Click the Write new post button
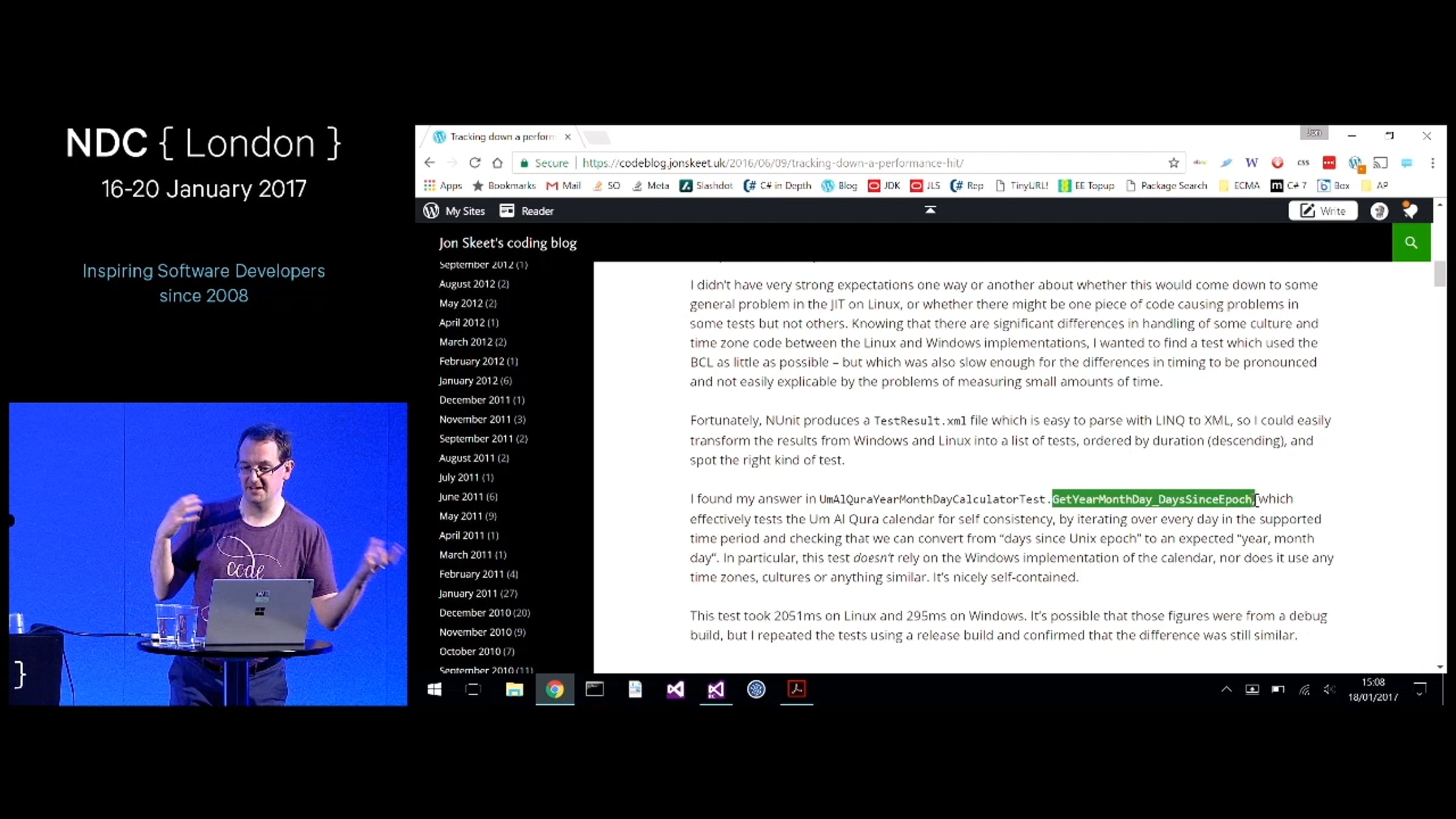 (x=1323, y=211)
